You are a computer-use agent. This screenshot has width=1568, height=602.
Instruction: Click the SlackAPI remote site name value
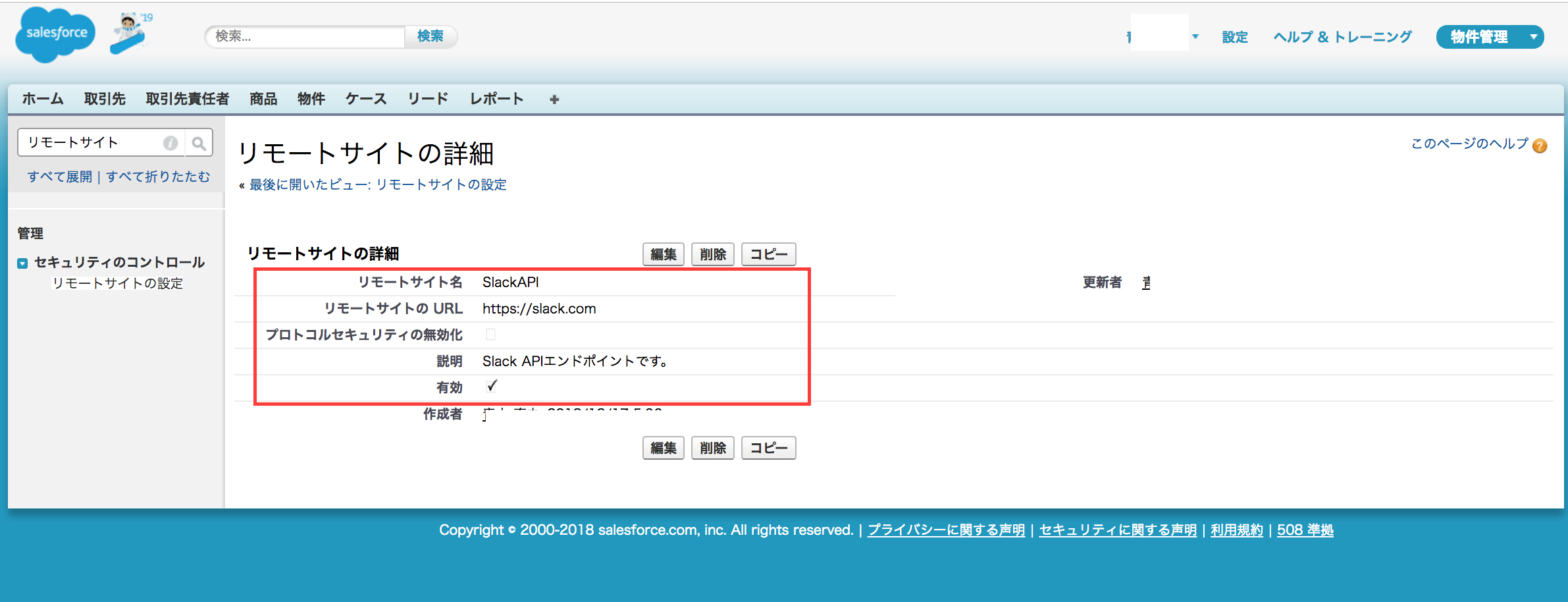pos(511,282)
